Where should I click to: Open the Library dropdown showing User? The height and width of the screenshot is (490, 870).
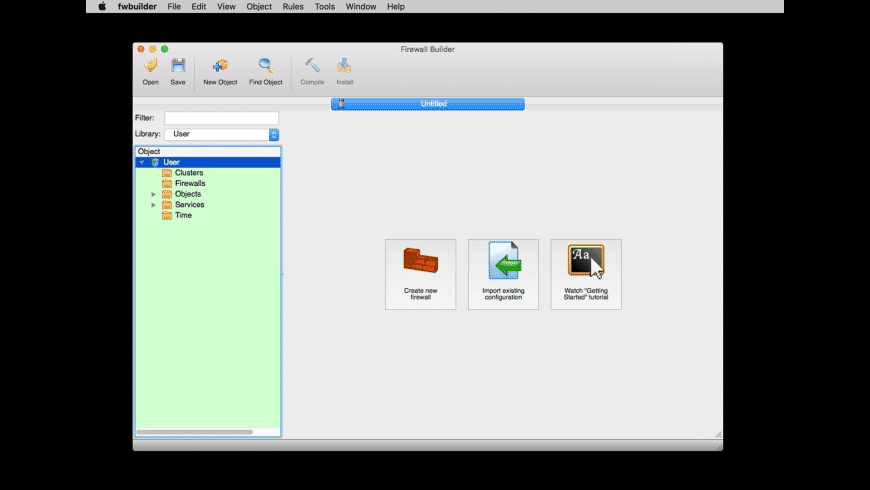coord(221,134)
